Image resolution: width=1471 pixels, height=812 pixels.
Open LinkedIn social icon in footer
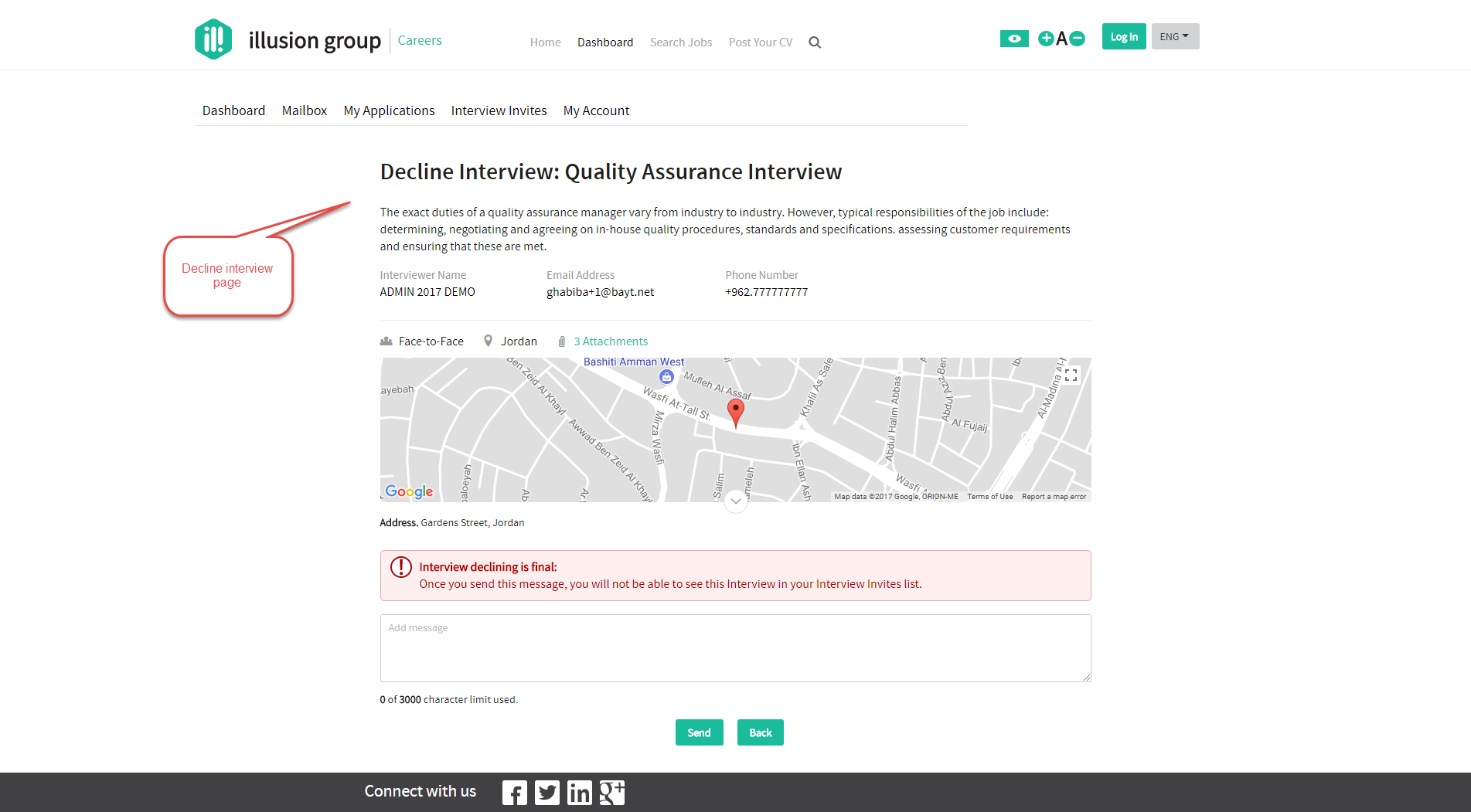579,793
